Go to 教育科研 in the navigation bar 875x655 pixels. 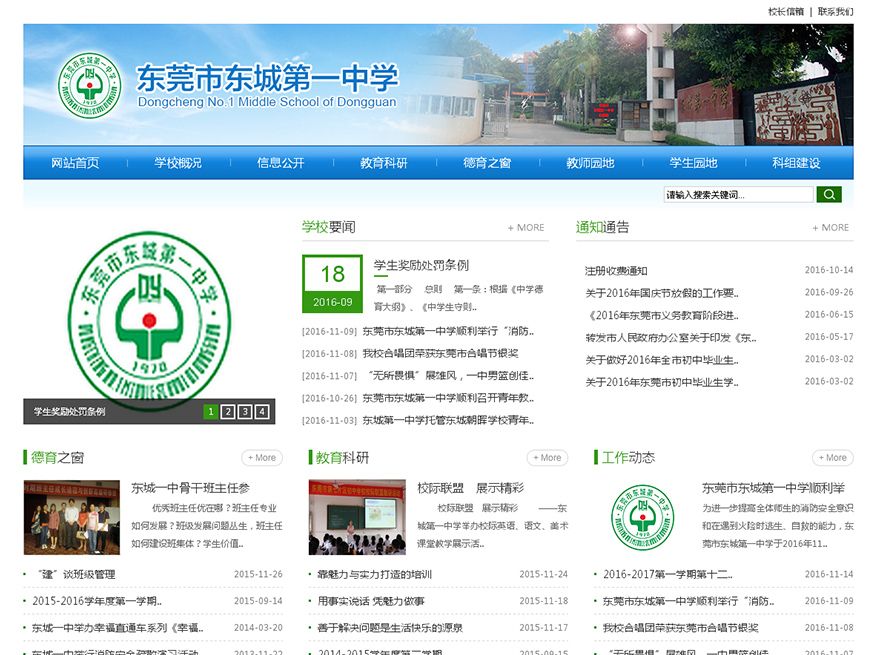point(384,163)
